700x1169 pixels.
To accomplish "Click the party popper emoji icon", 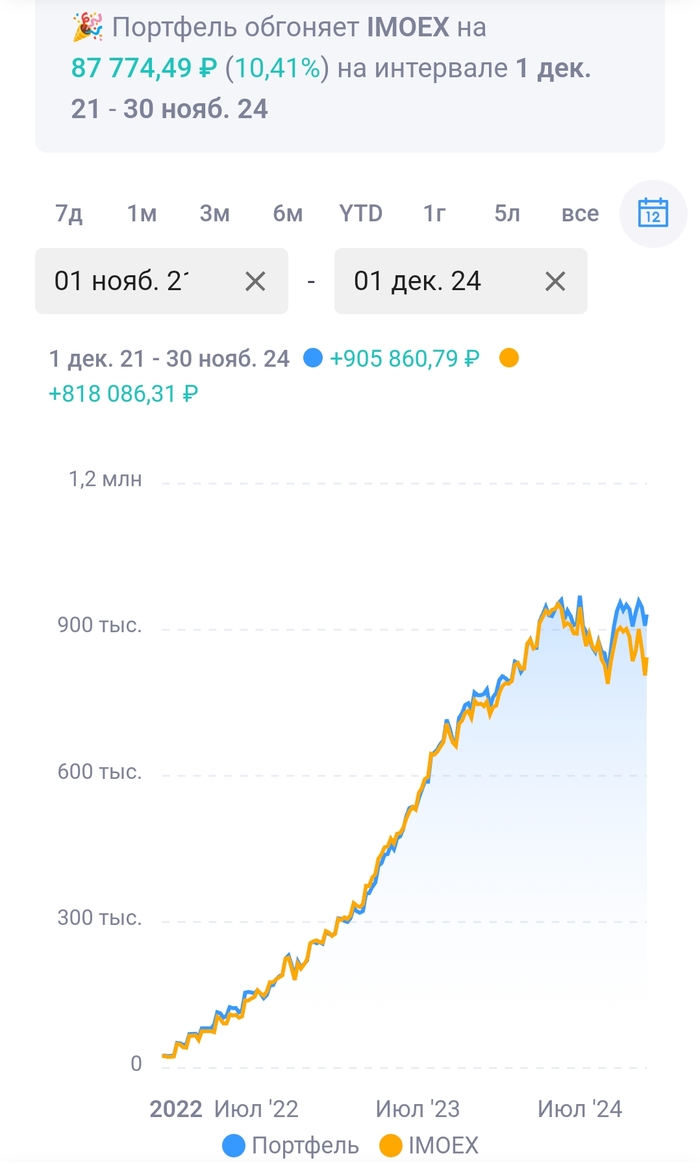I will click(x=87, y=28).
